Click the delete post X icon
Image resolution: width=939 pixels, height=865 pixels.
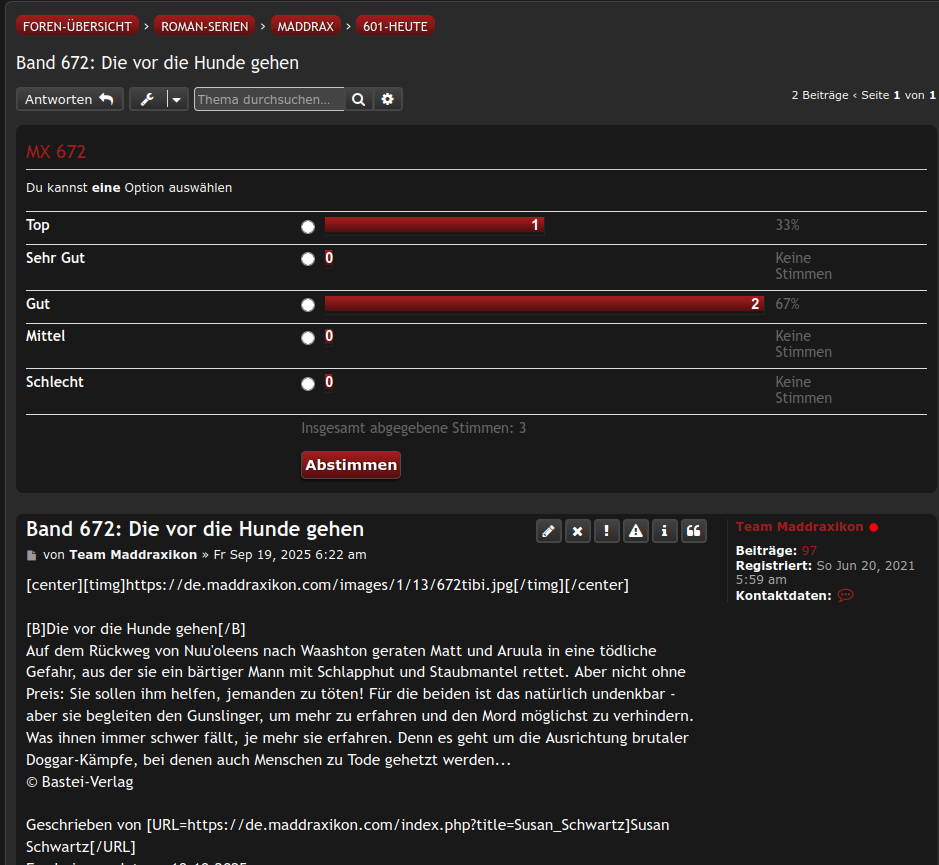tap(577, 531)
